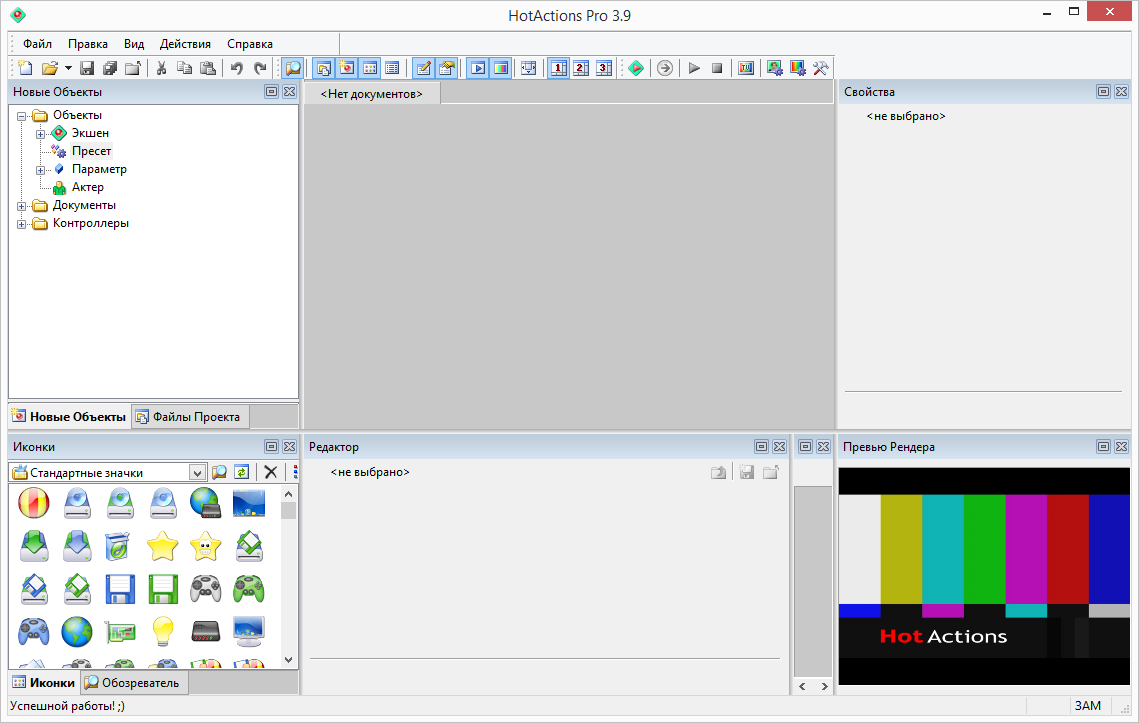The image size is (1139, 723).
Task: Select the smiling star face icon thumbnail
Action: pos(206,546)
